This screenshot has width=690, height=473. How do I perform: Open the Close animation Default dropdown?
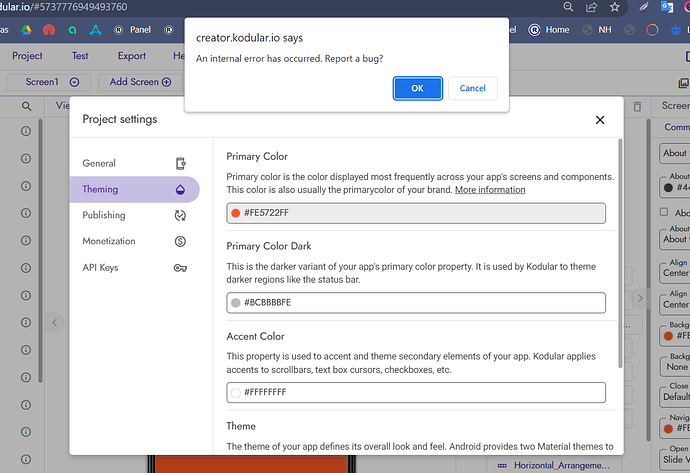(675, 397)
